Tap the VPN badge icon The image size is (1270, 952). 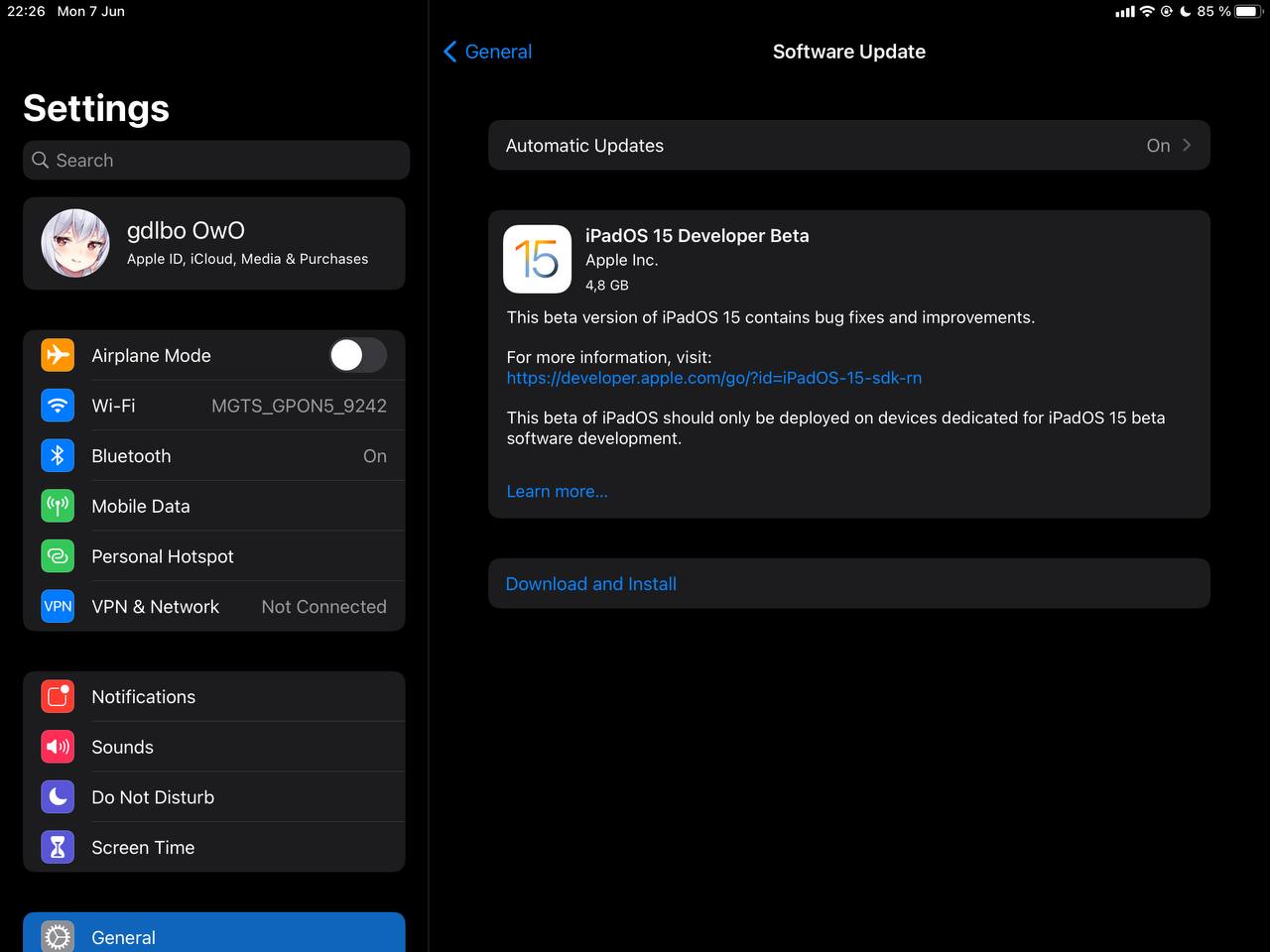(58, 607)
